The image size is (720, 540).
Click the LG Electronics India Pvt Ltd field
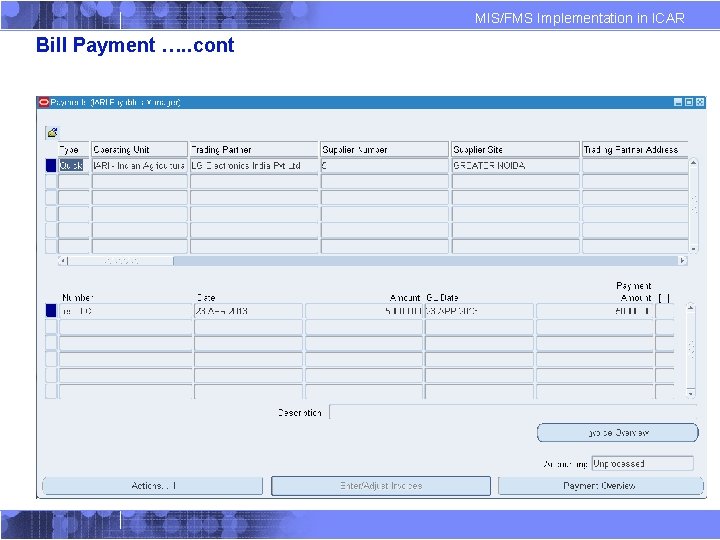pos(254,166)
